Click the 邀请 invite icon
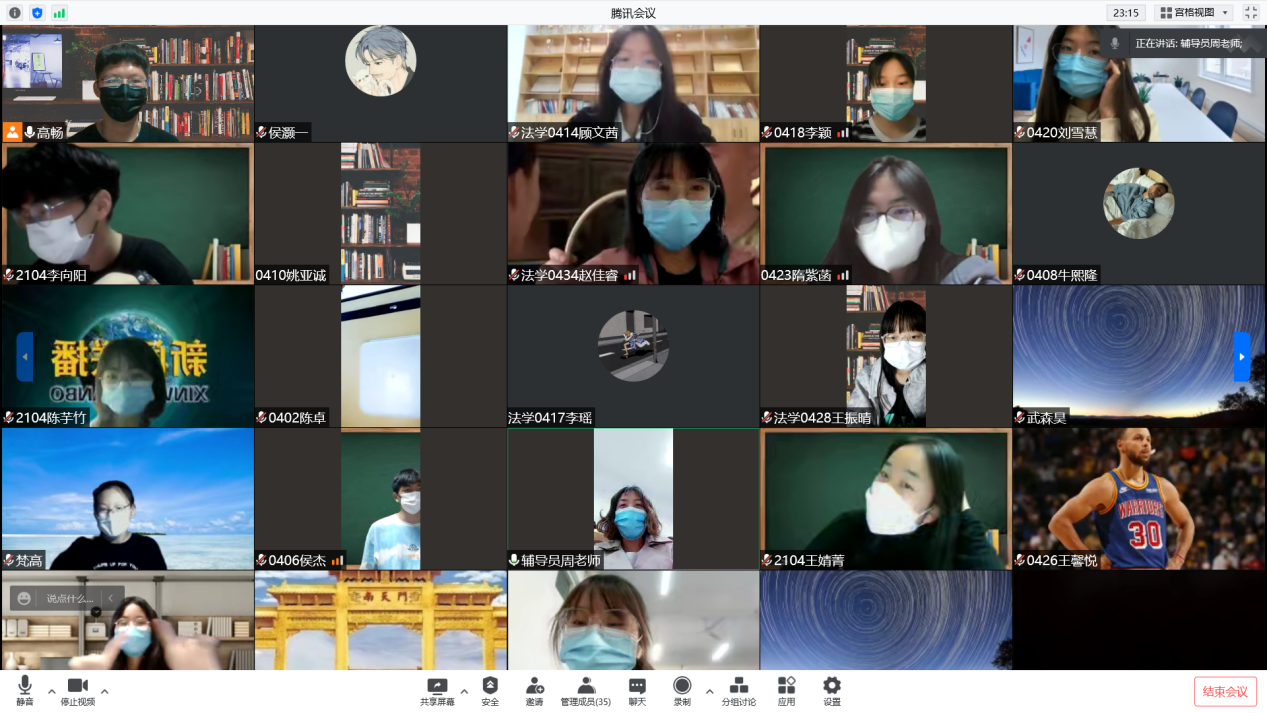The height and width of the screenshot is (713, 1267). point(535,690)
